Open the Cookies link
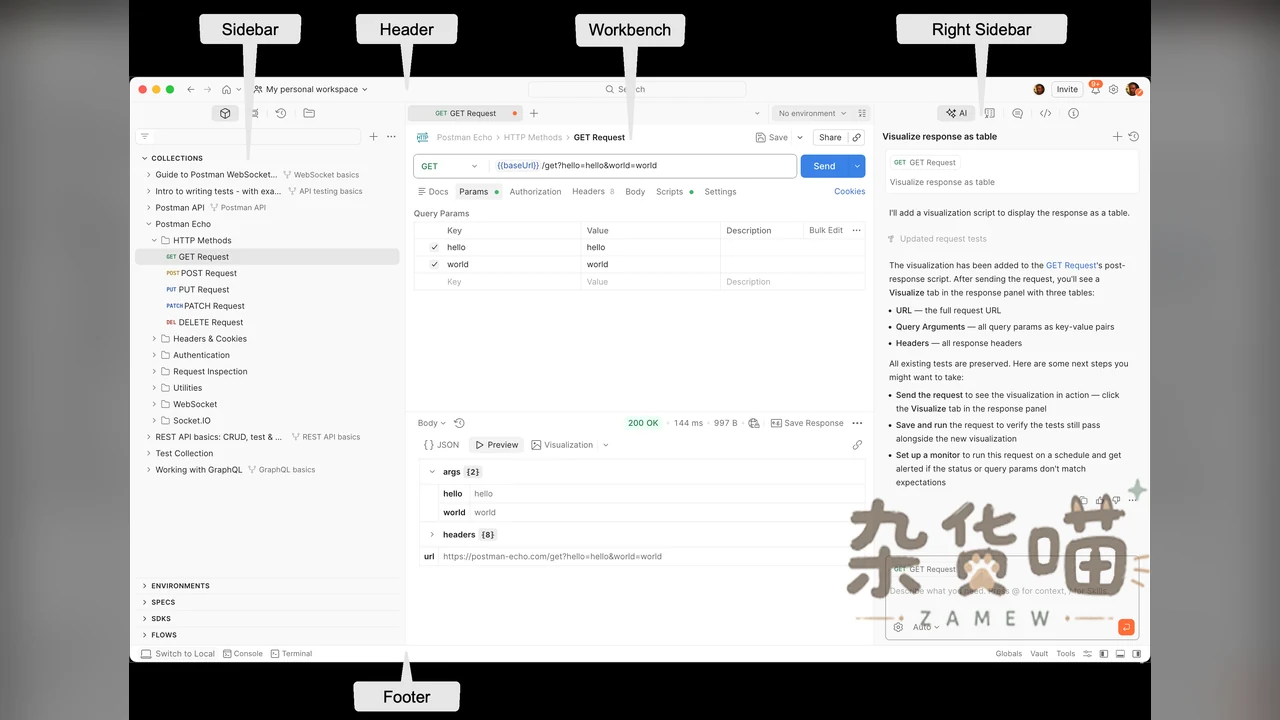 pyautogui.click(x=850, y=192)
